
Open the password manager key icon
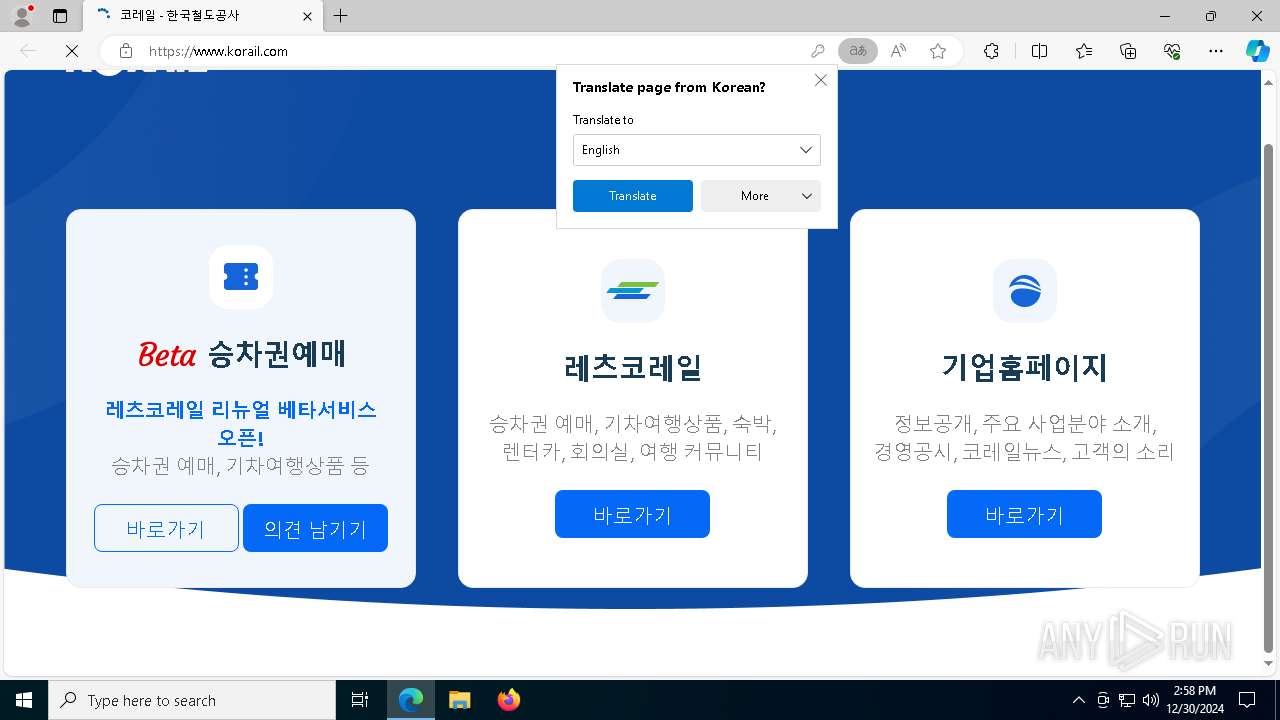[818, 51]
